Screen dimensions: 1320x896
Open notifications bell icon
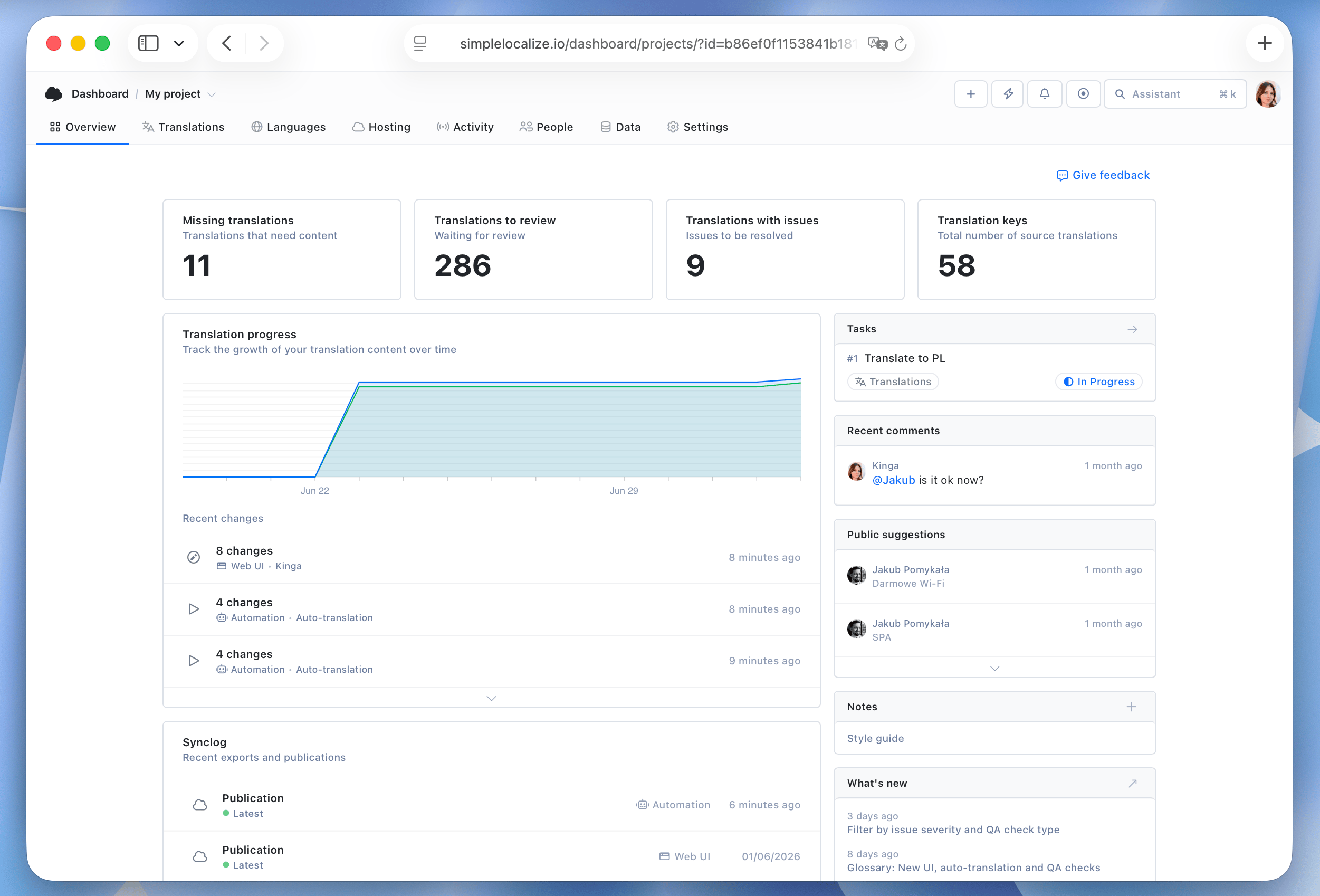tap(1045, 94)
